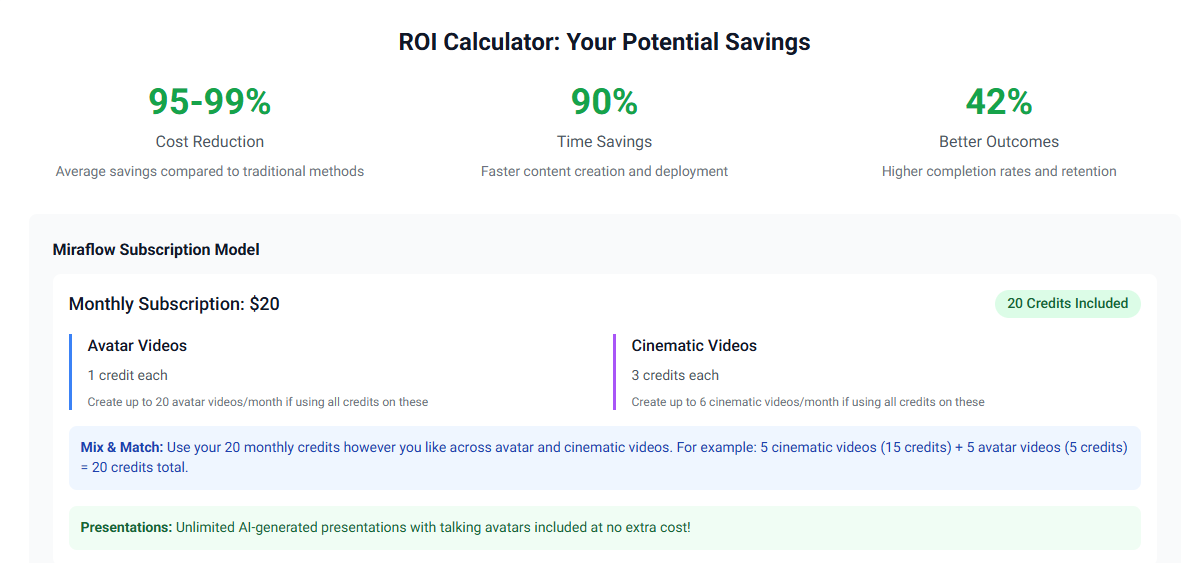Click the 6 cinematic videos/month note
The image size is (1198, 563).
pos(808,402)
